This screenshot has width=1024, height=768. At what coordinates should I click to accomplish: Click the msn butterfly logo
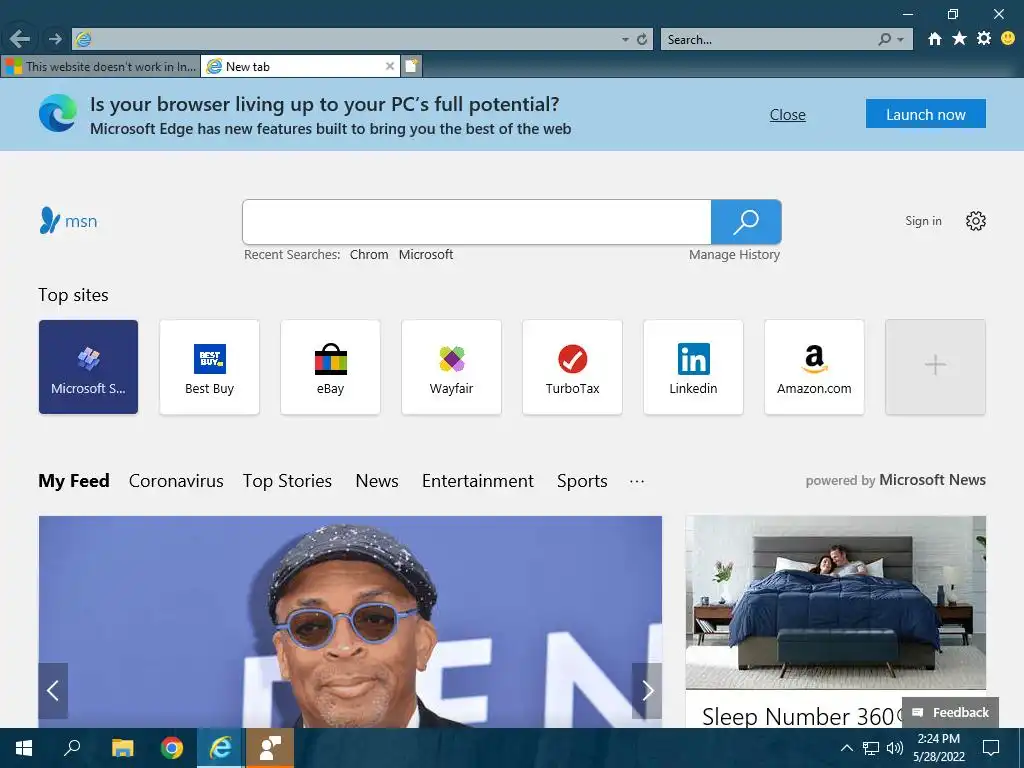click(x=68, y=221)
